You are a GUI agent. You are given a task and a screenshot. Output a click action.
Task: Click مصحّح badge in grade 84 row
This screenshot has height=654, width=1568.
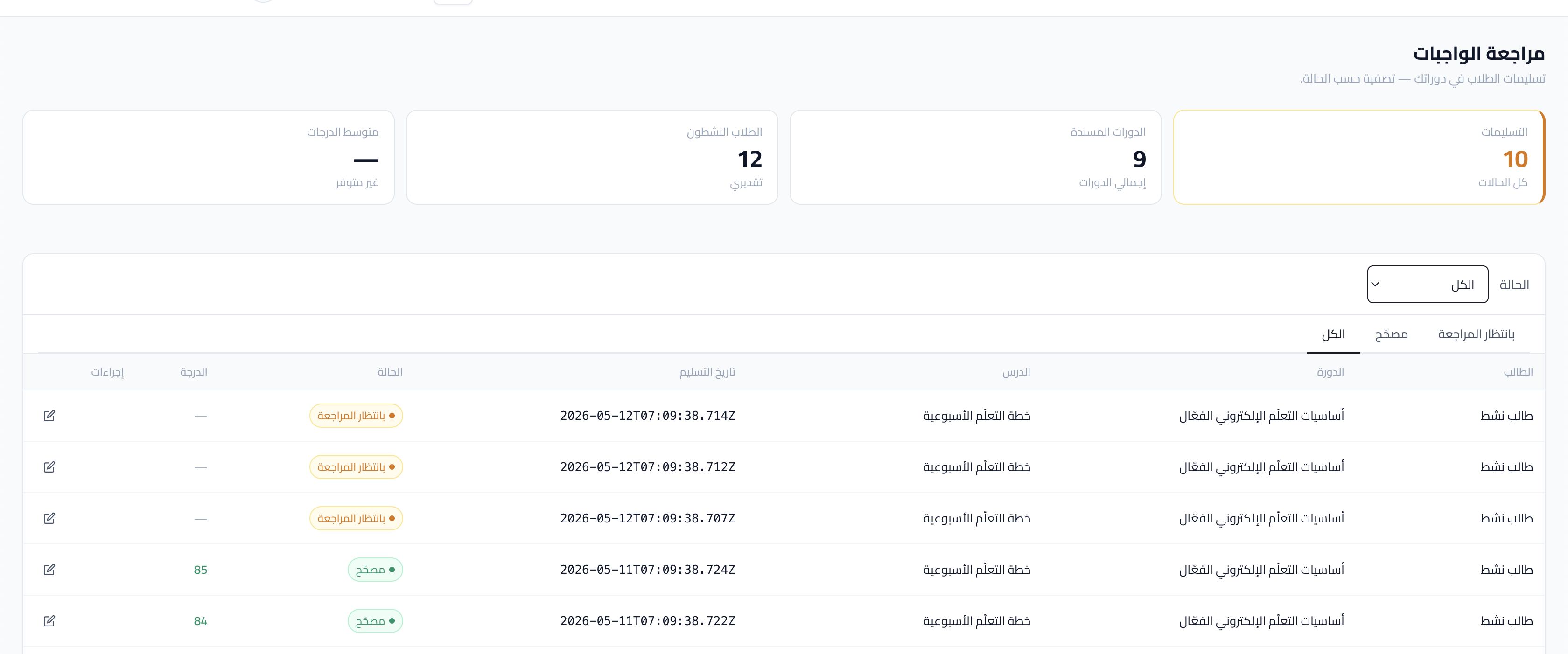pos(375,620)
